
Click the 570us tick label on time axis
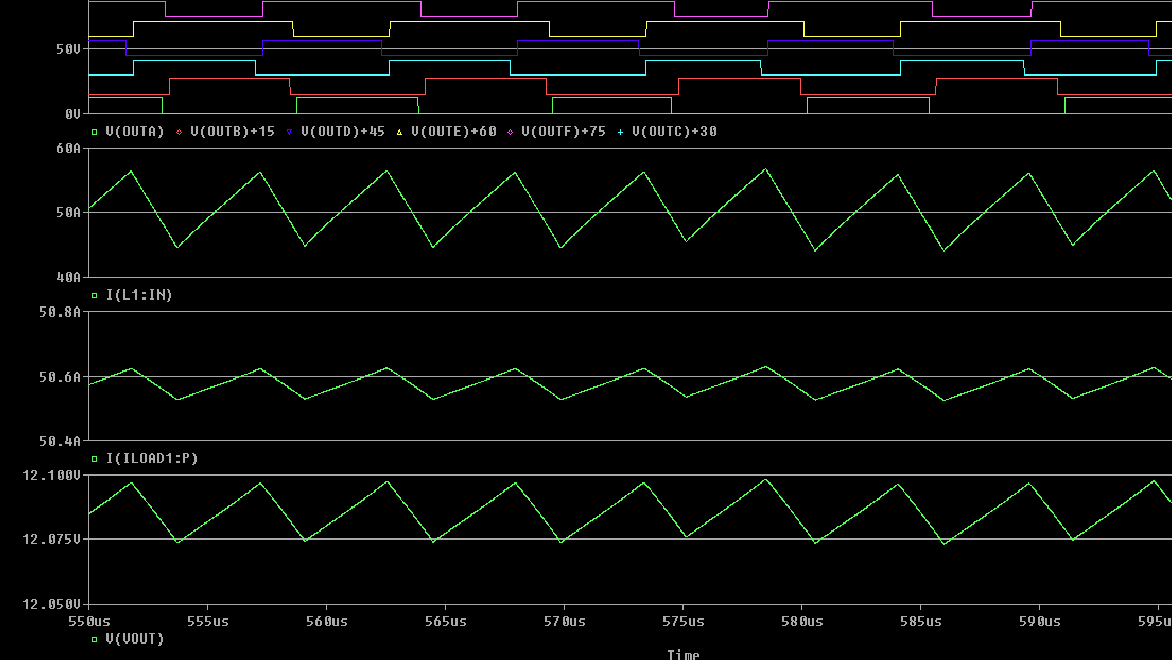point(564,621)
